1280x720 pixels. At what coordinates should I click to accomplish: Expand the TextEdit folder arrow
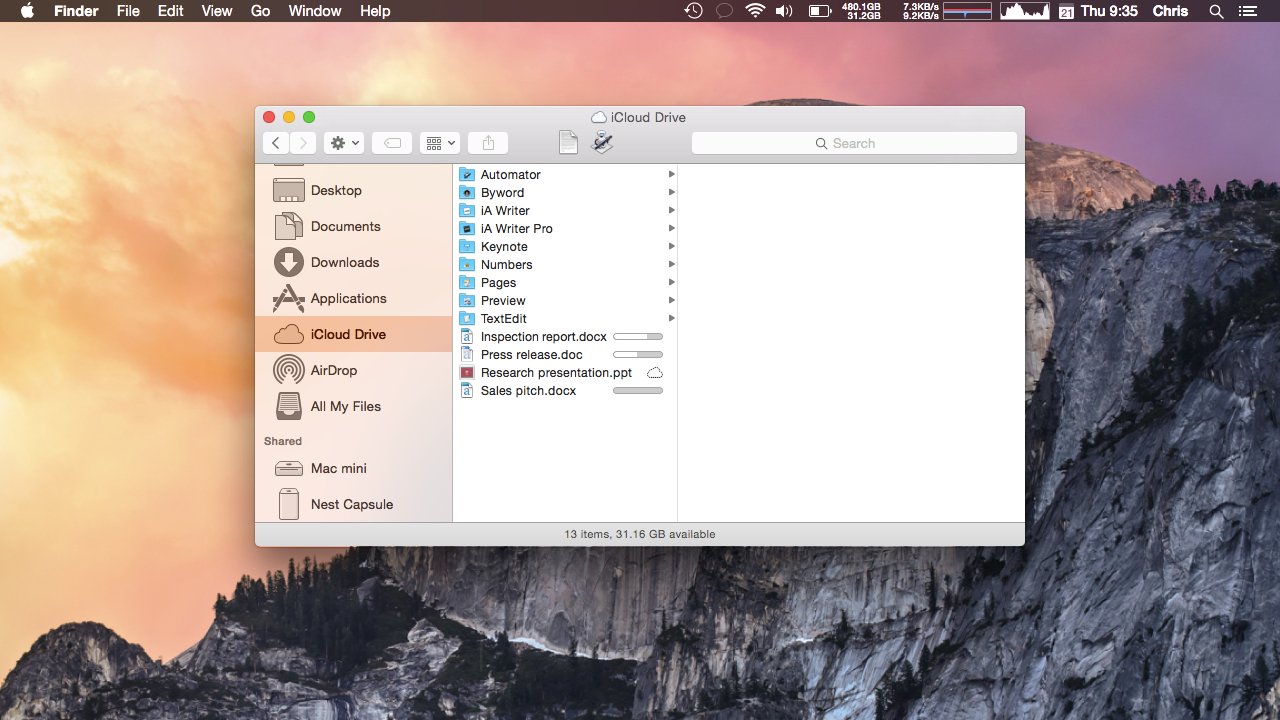click(671, 318)
